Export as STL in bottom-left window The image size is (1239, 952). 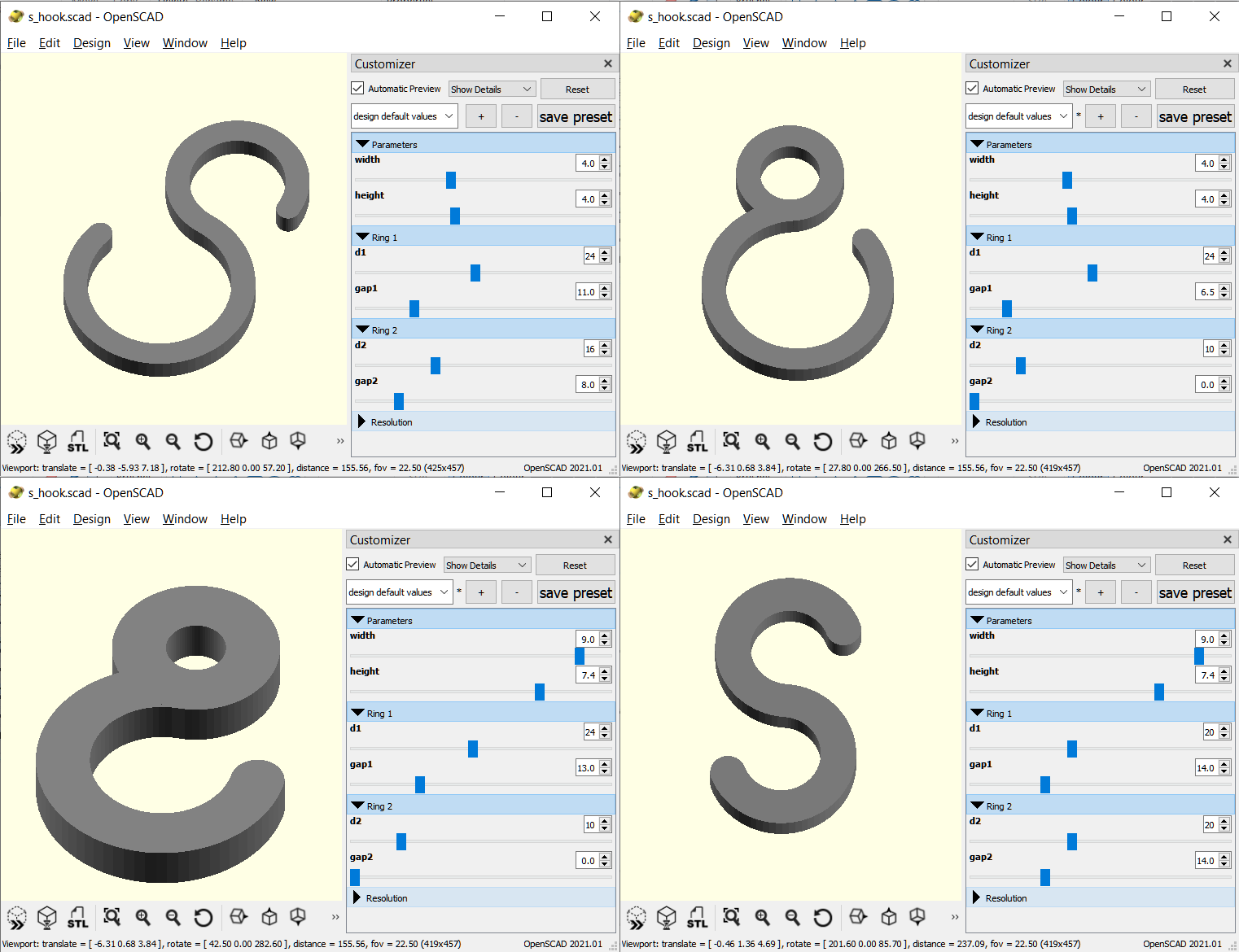pyautogui.click(x=77, y=918)
